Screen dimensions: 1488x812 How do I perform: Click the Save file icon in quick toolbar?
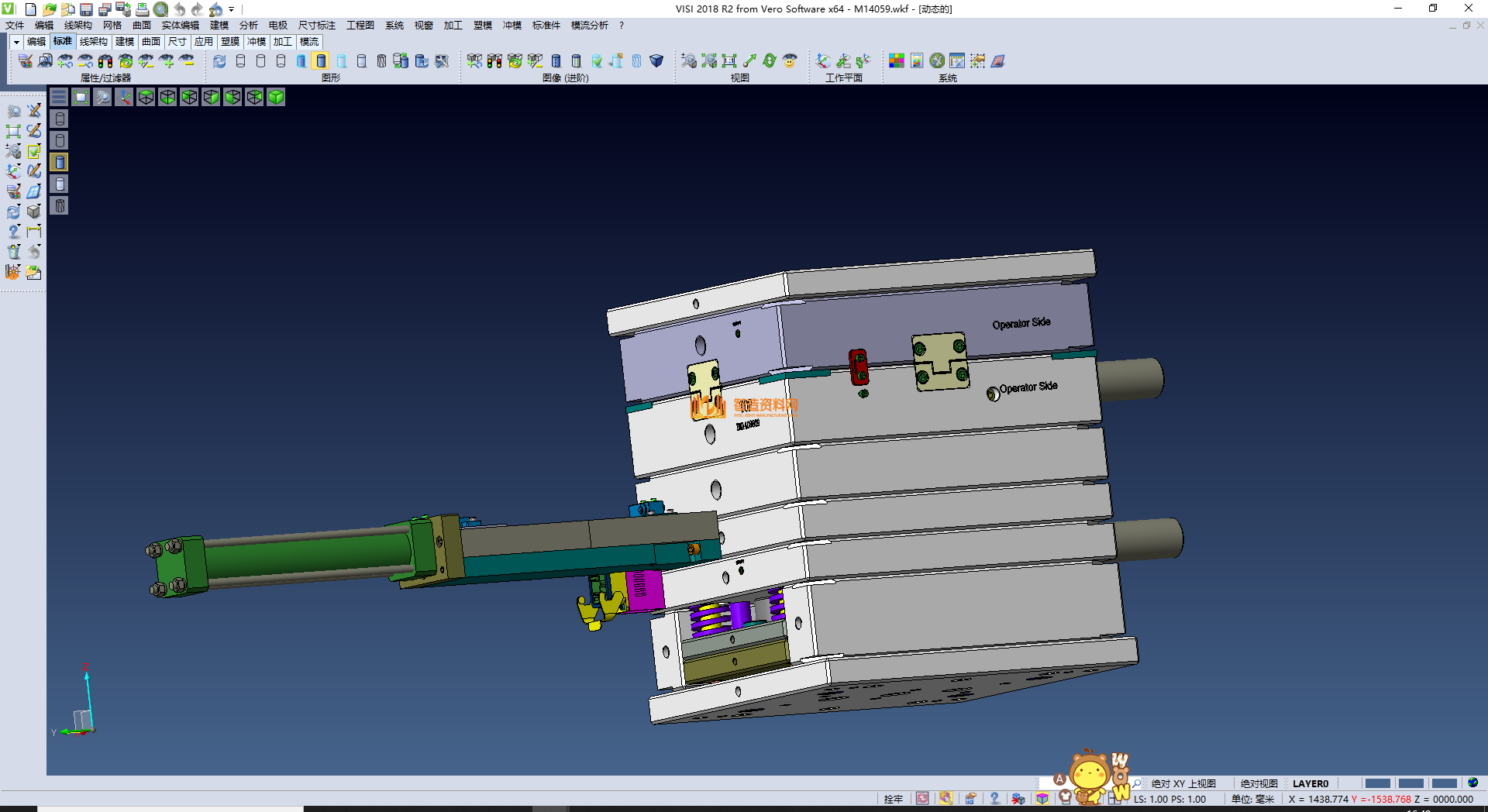(86, 9)
